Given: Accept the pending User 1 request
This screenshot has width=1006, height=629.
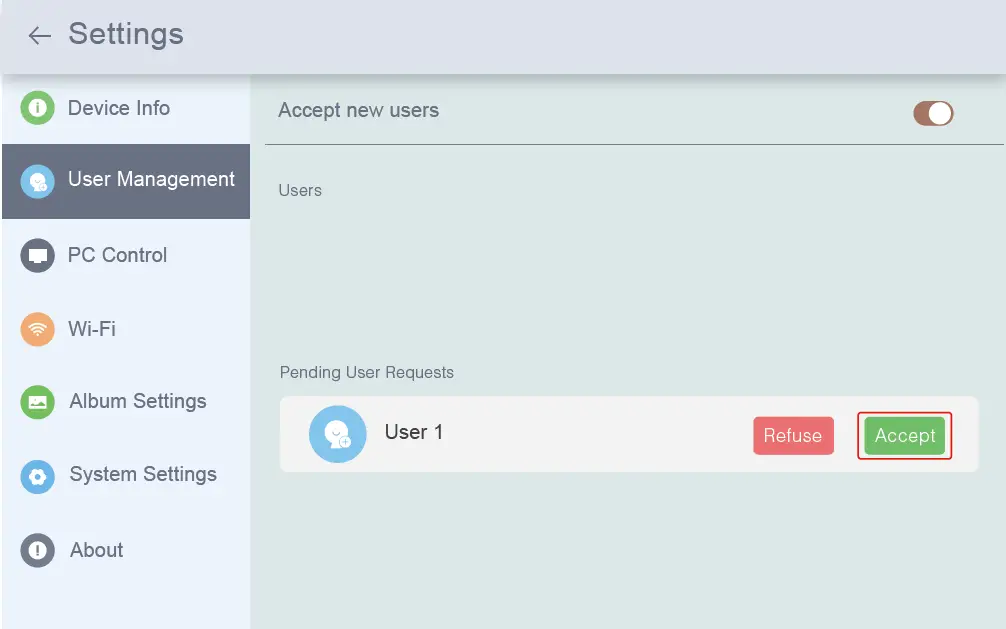Looking at the screenshot, I should point(905,436).
